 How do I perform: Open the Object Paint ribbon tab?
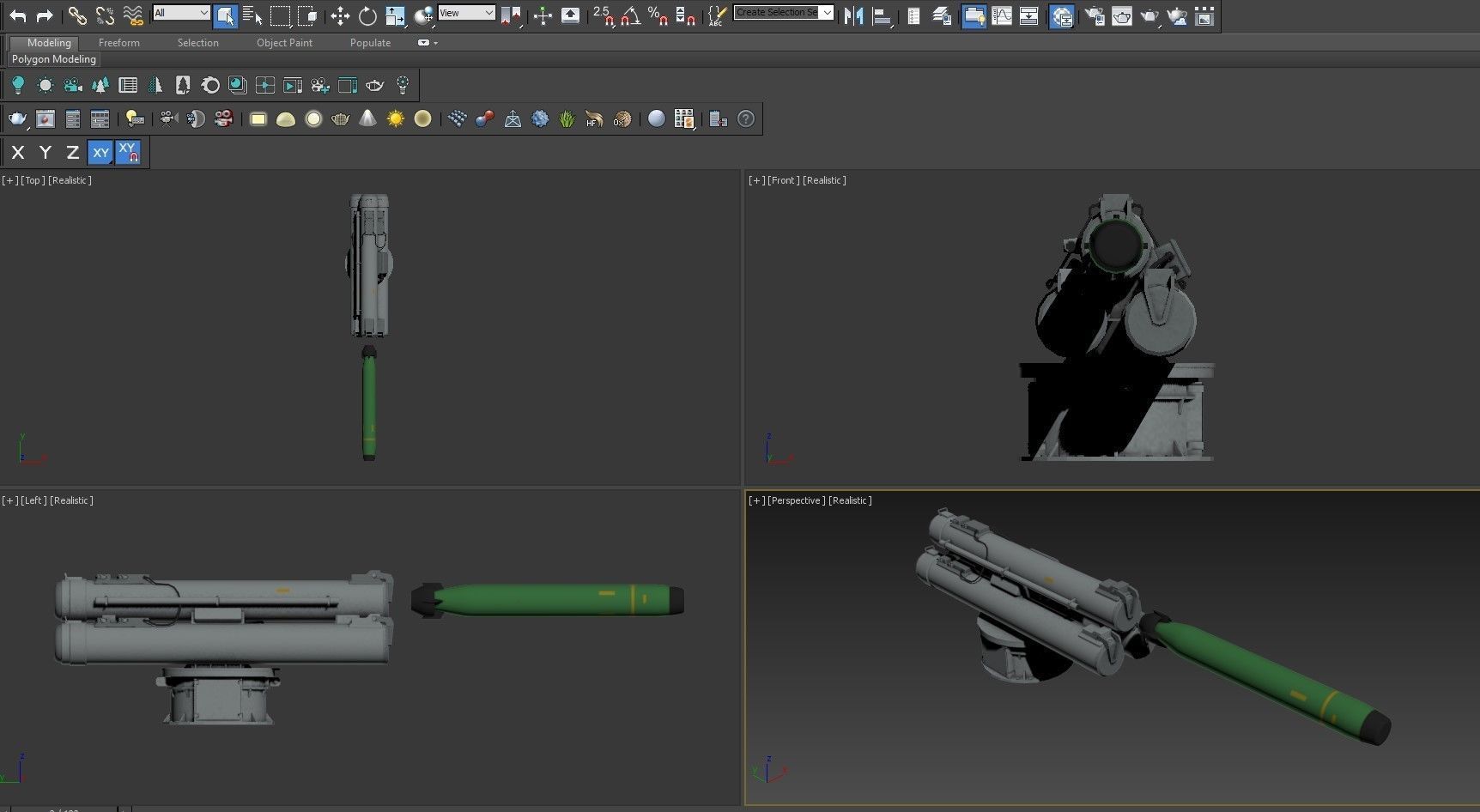284,43
